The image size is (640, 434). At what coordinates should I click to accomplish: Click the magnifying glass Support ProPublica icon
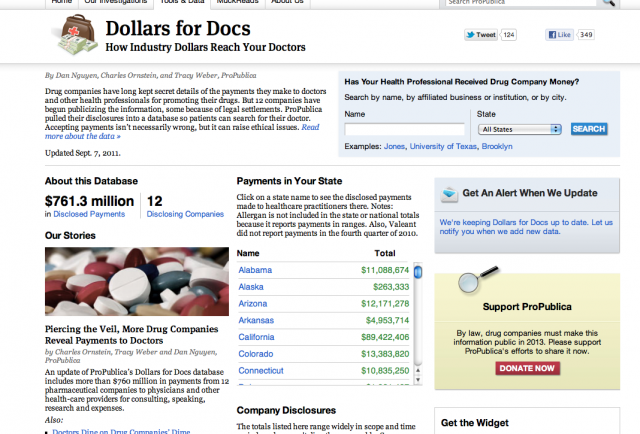pyautogui.click(x=478, y=279)
